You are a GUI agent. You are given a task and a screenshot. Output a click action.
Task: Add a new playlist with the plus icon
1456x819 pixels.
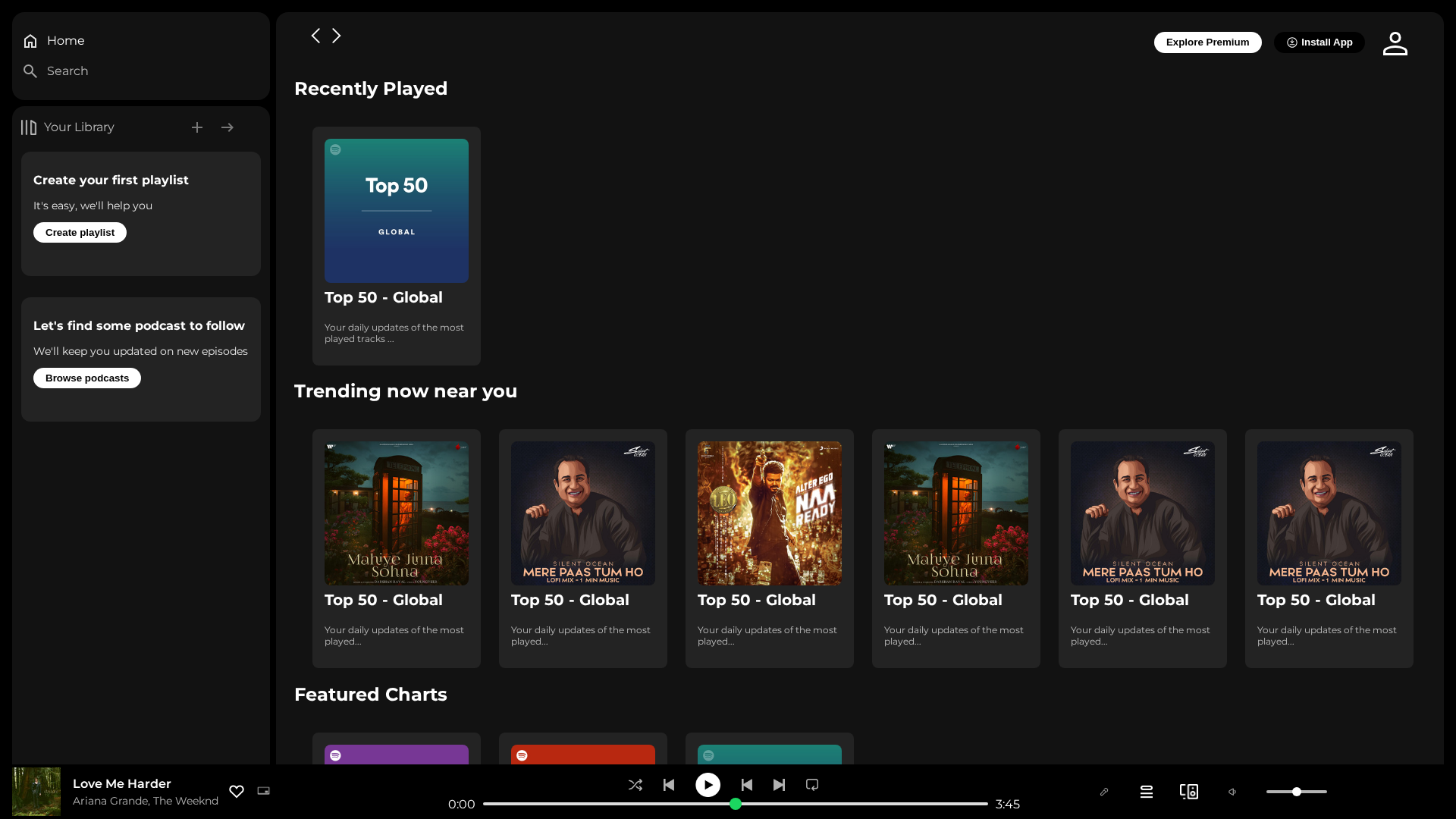click(197, 127)
